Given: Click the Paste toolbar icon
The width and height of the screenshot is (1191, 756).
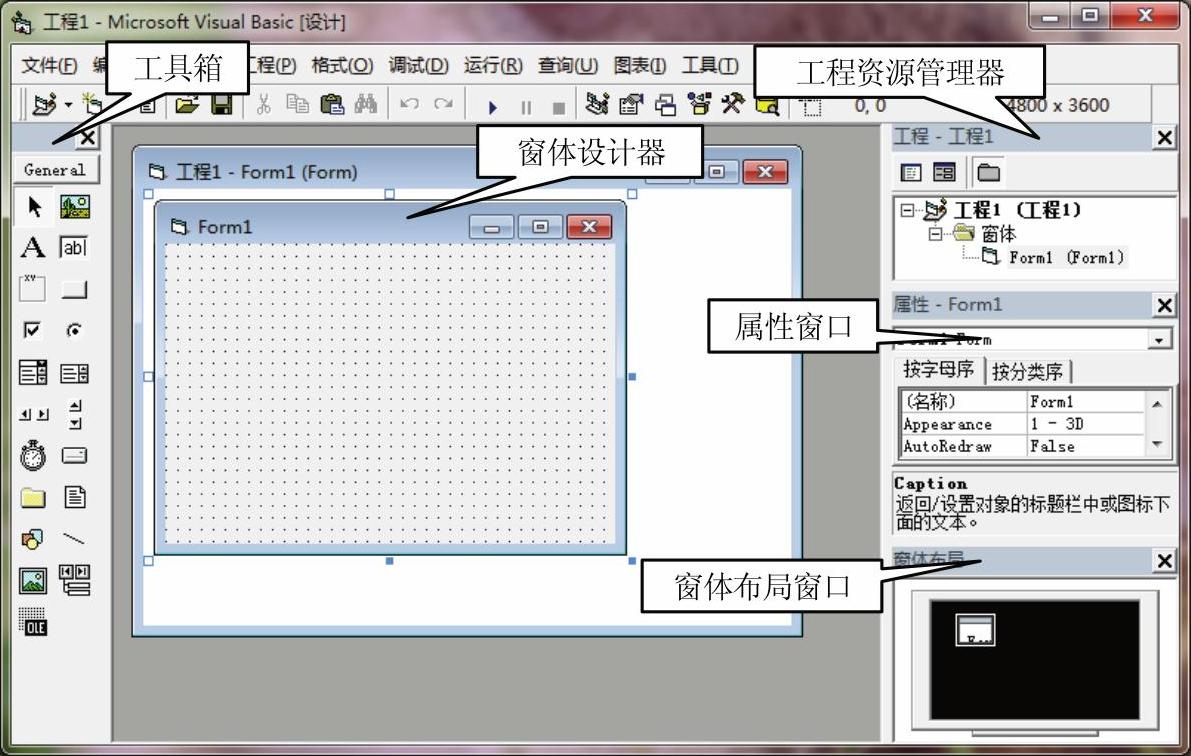Looking at the screenshot, I should click(331, 104).
